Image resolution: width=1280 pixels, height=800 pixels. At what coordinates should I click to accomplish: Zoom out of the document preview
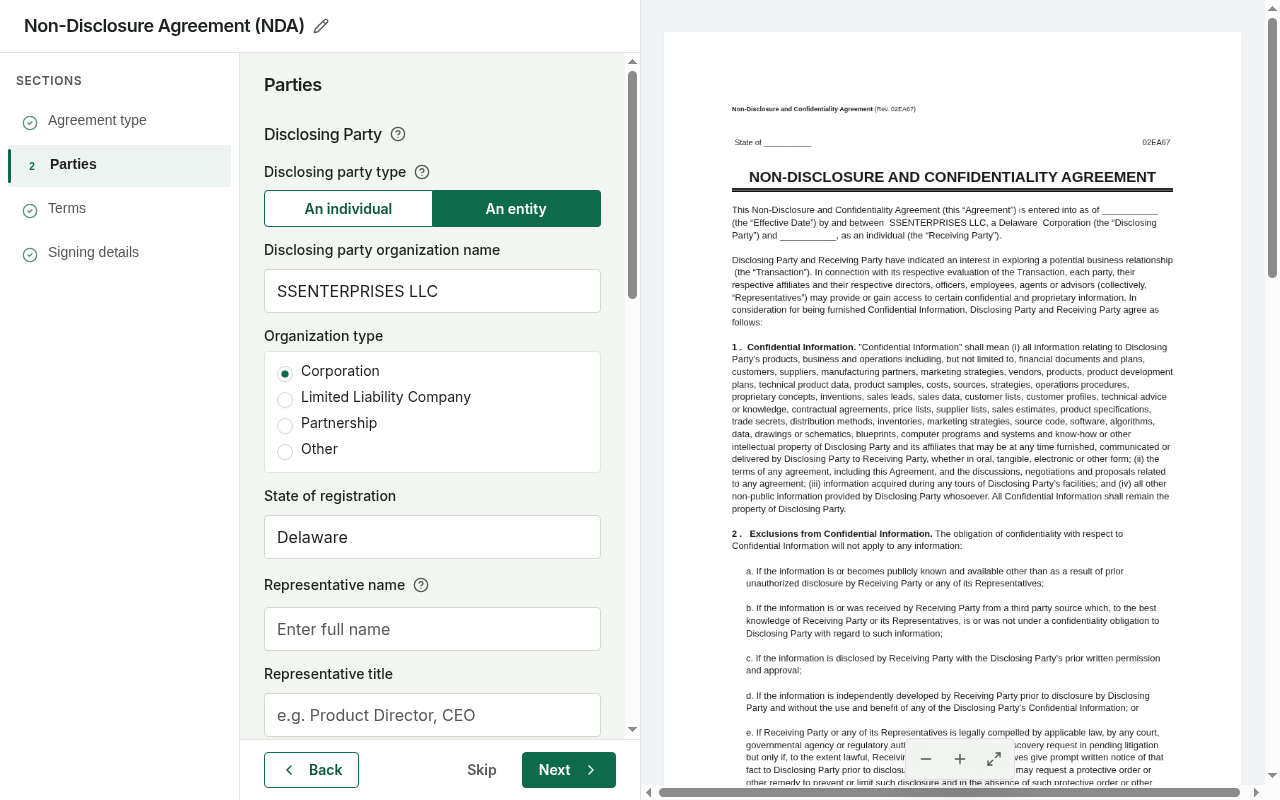[926, 759]
